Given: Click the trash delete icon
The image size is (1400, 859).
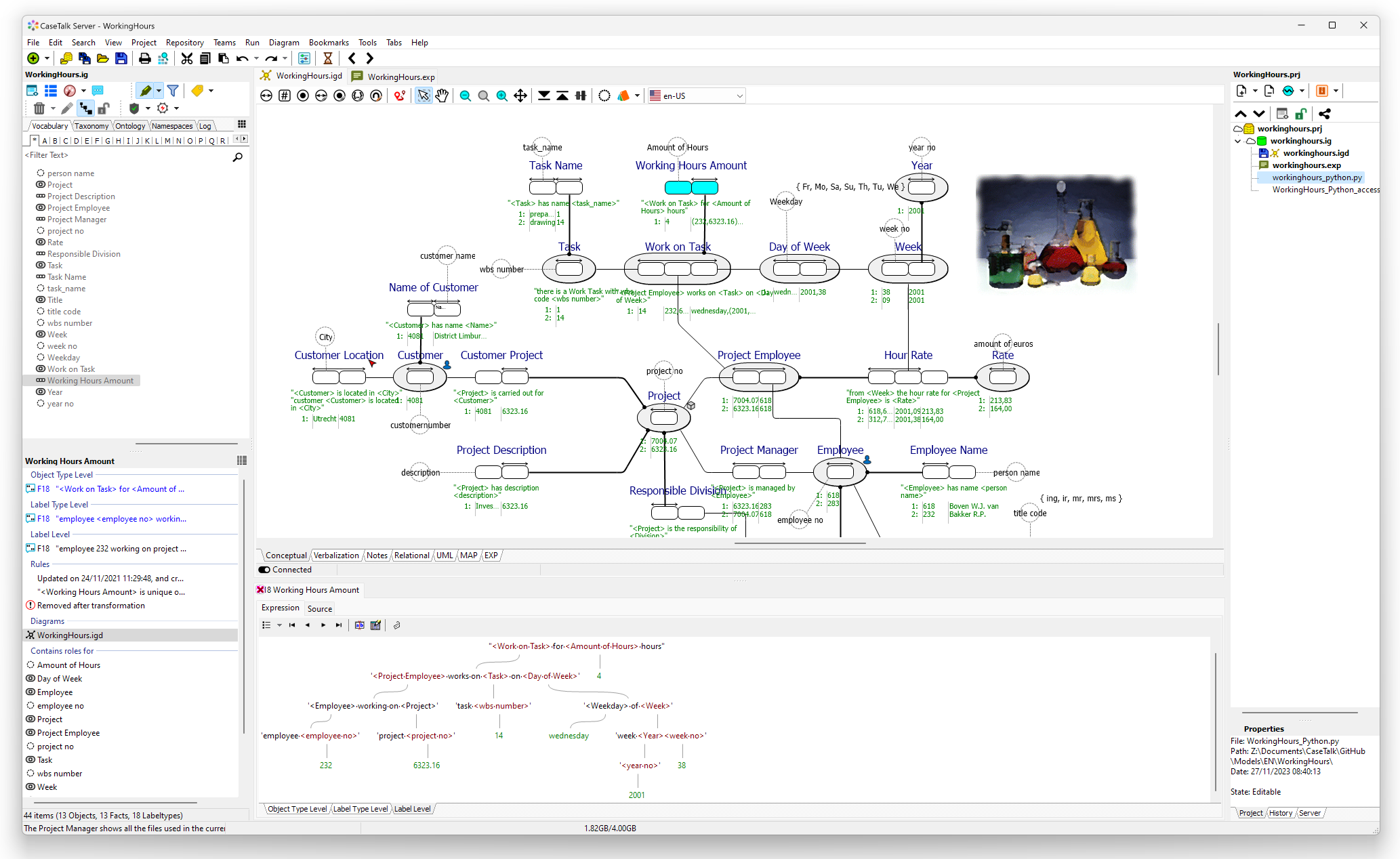Looking at the screenshot, I should pos(39,108).
